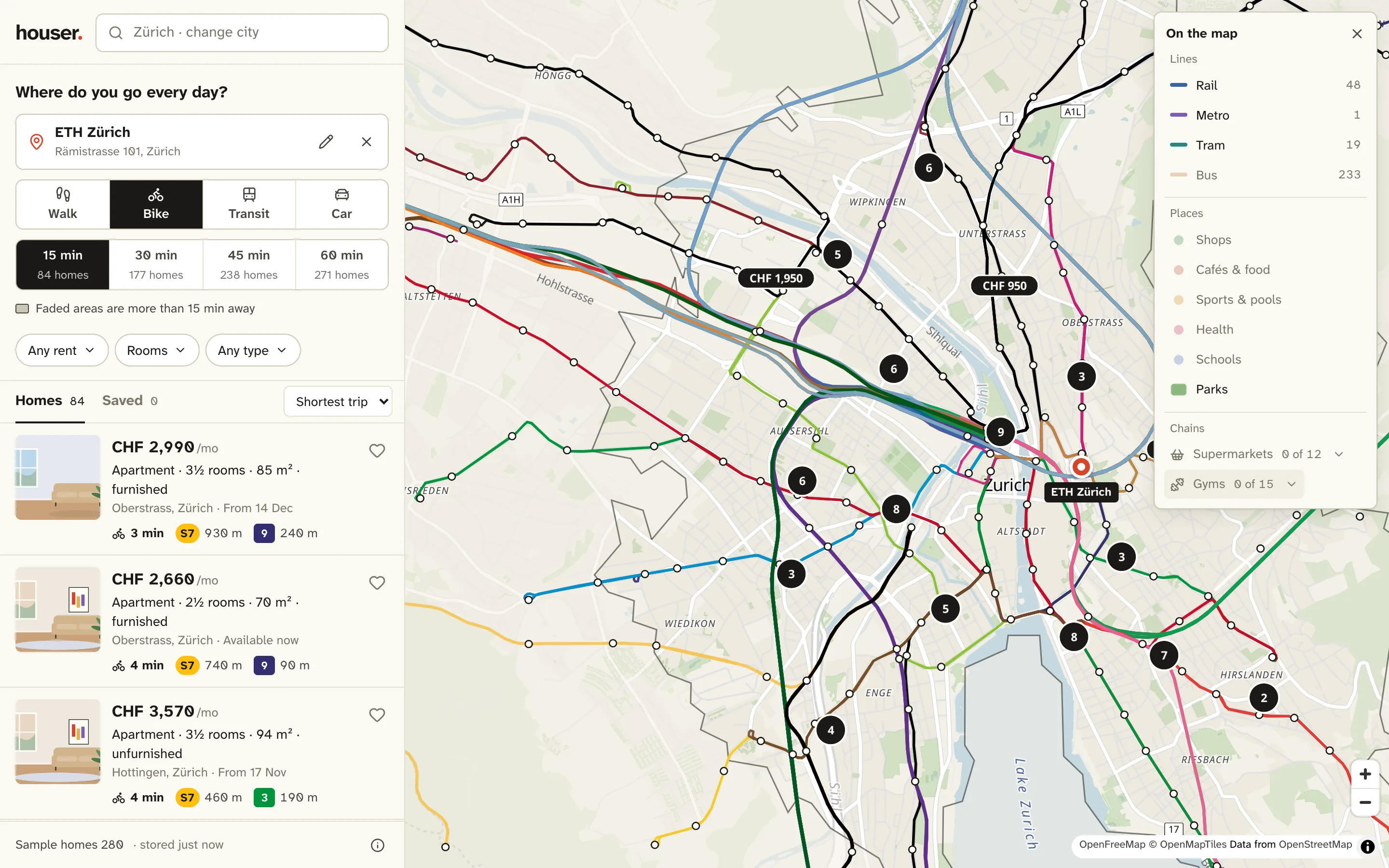The height and width of the screenshot is (868, 1389).
Task: Choose the 15 min travel time
Action: [x=63, y=265]
